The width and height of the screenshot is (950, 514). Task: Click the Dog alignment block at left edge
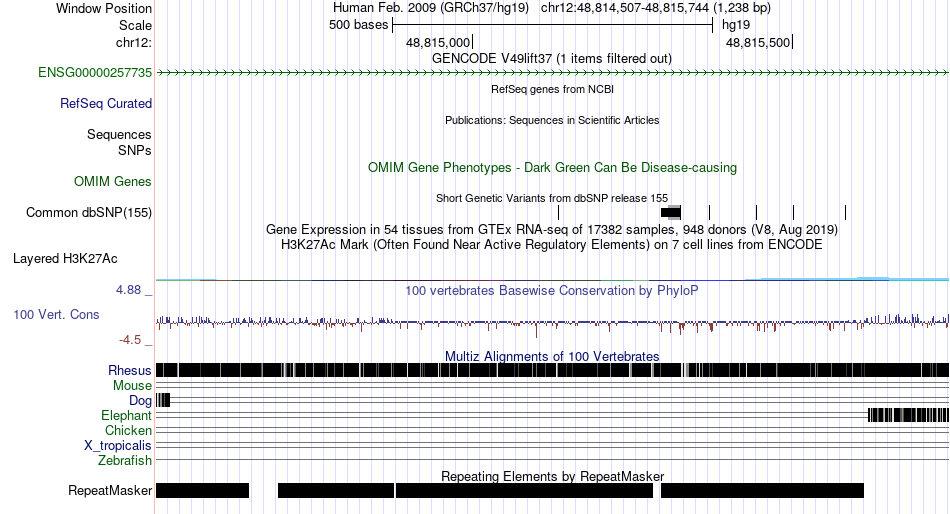[x=163, y=400]
